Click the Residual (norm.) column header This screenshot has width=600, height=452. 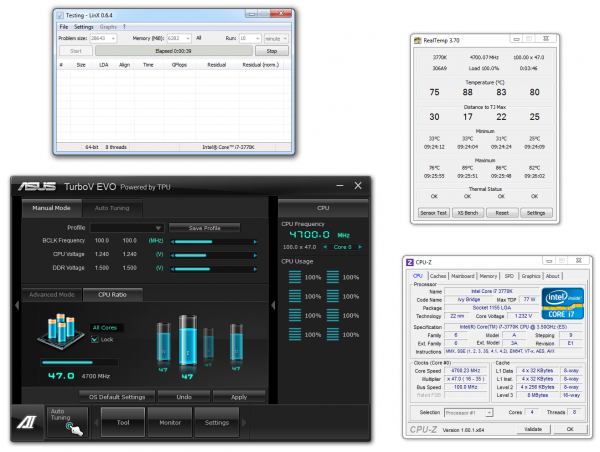click(x=261, y=65)
